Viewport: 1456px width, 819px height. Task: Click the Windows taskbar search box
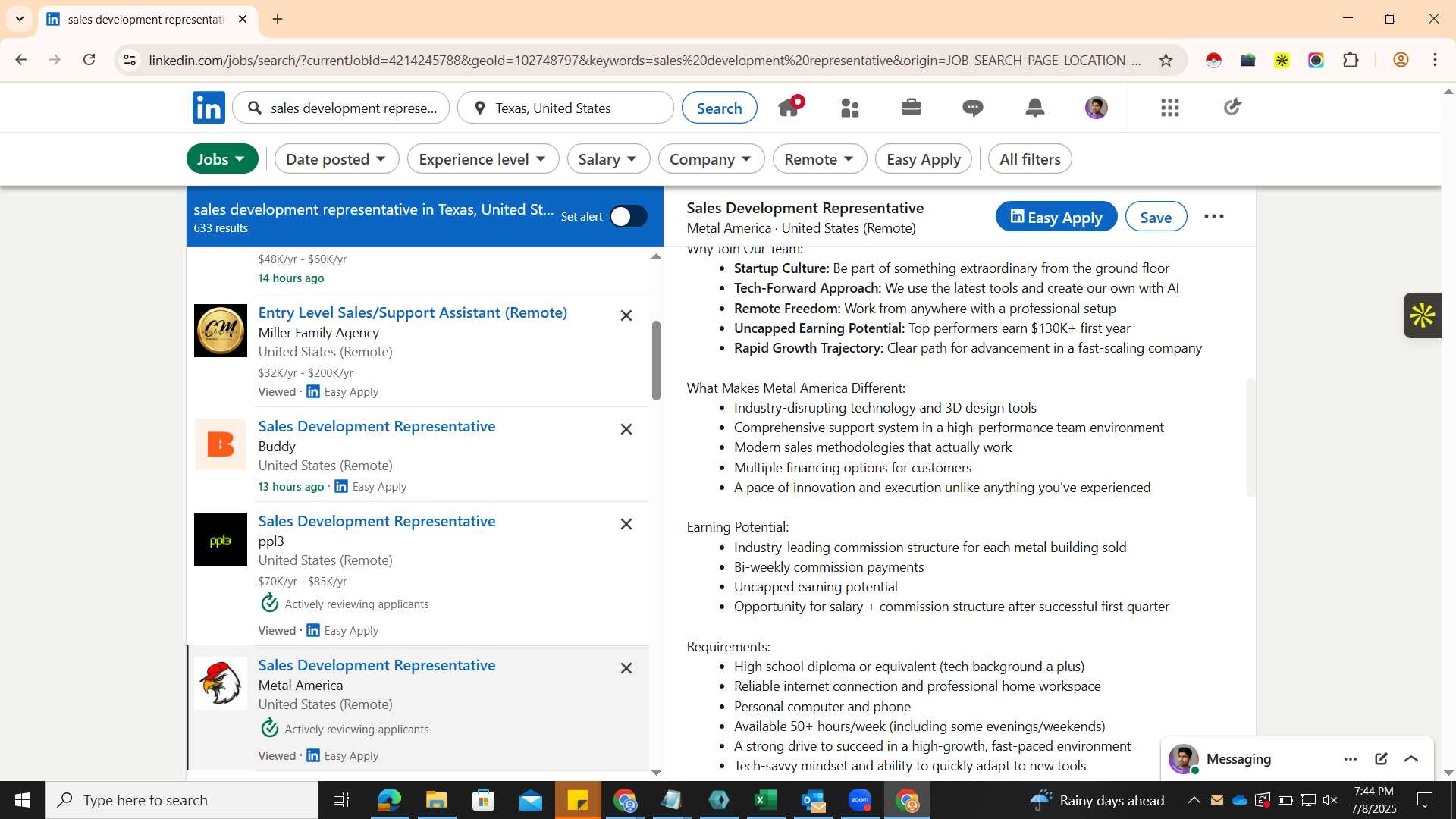tap(182, 800)
